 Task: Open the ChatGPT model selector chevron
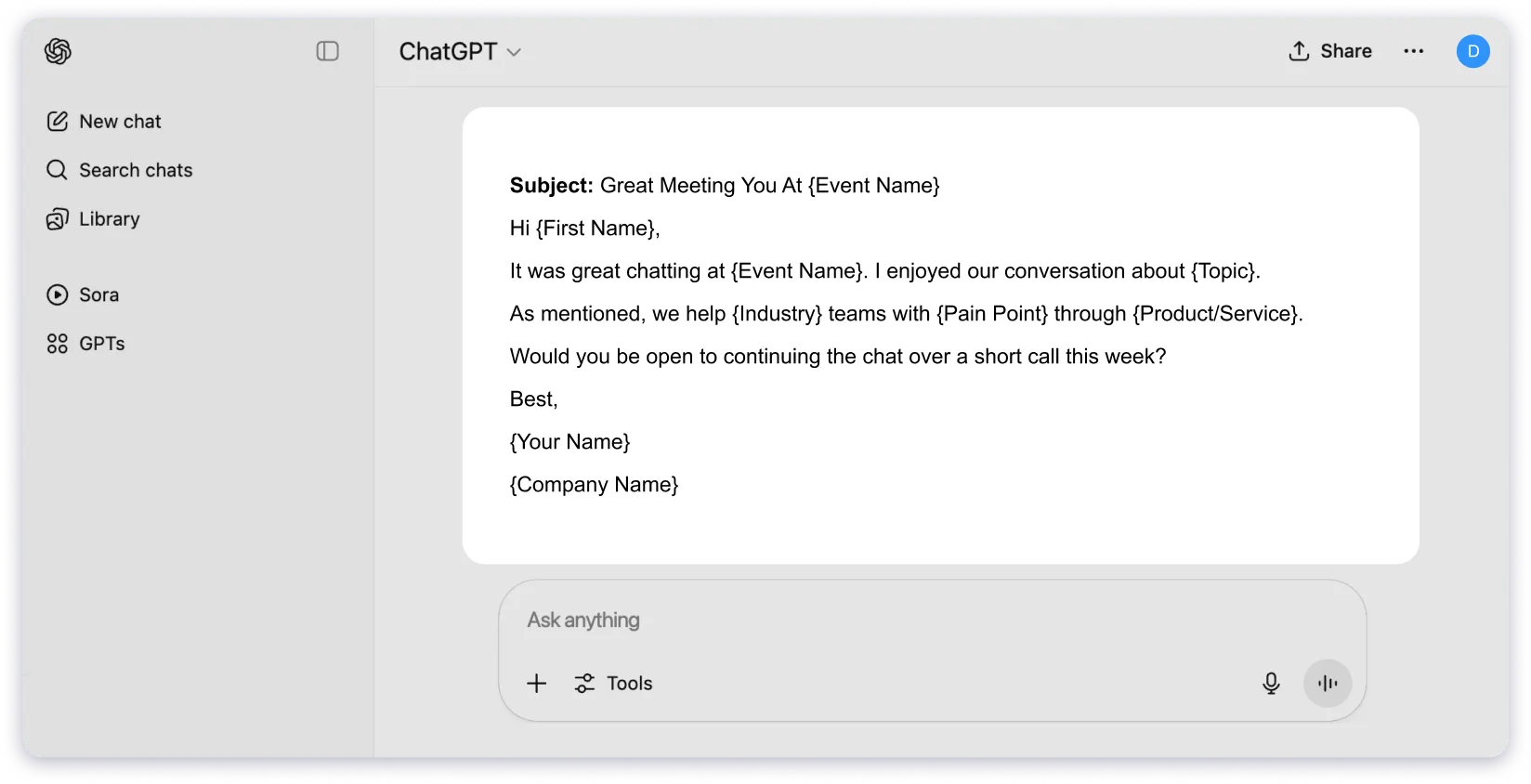click(x=515, y=52)
